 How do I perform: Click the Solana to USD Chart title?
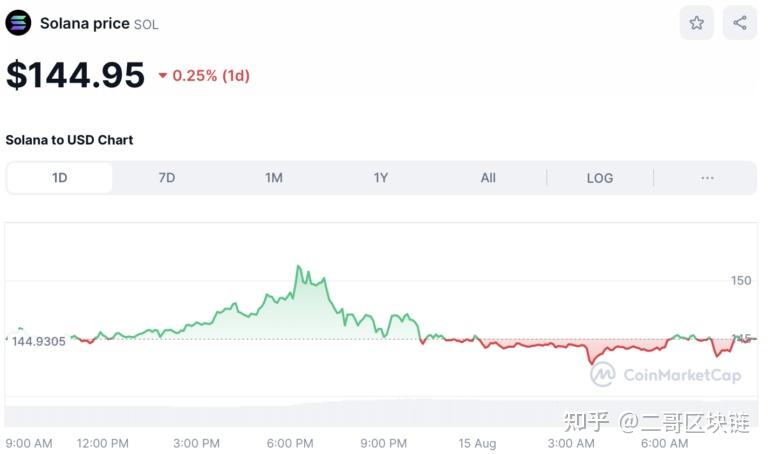click(70, 140)
